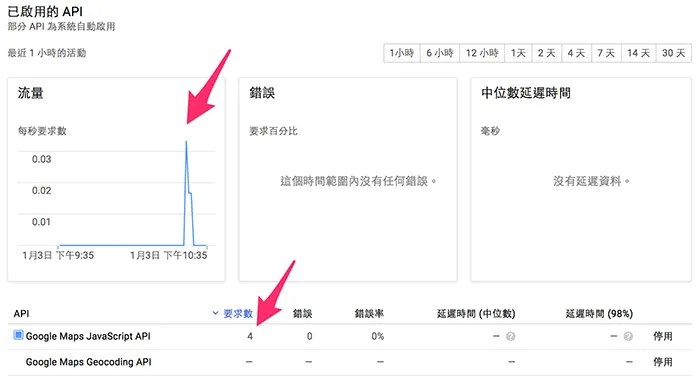Click help icon in 98% latency cell
Image resolution: width=700 pixels, height=379 pixels.
tap(628, 336)
